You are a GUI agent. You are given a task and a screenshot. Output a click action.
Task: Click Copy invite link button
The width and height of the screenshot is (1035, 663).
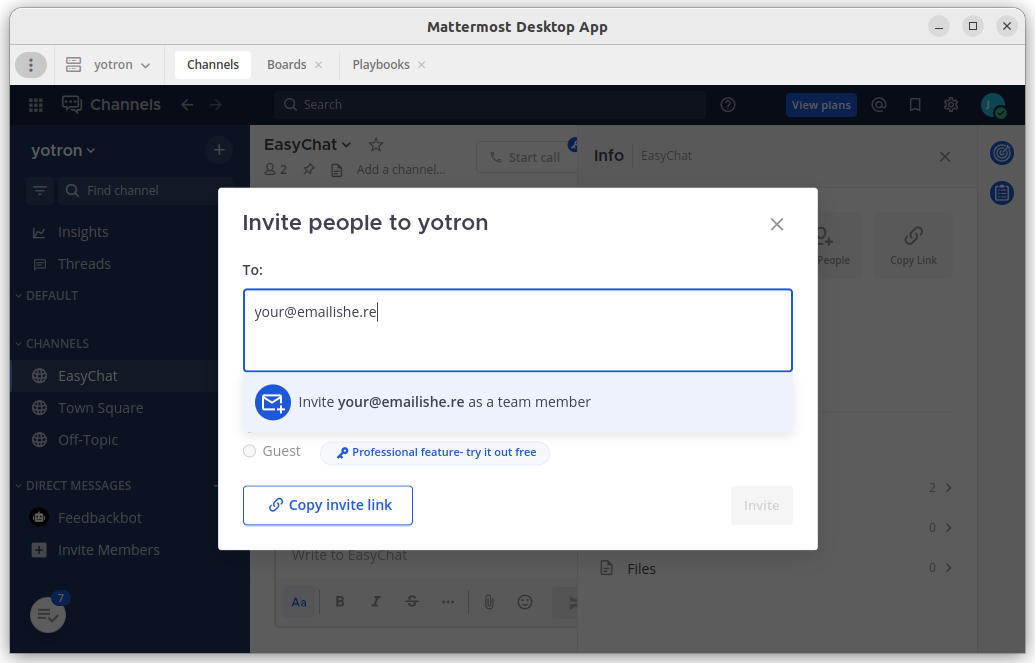pos(328,505)
